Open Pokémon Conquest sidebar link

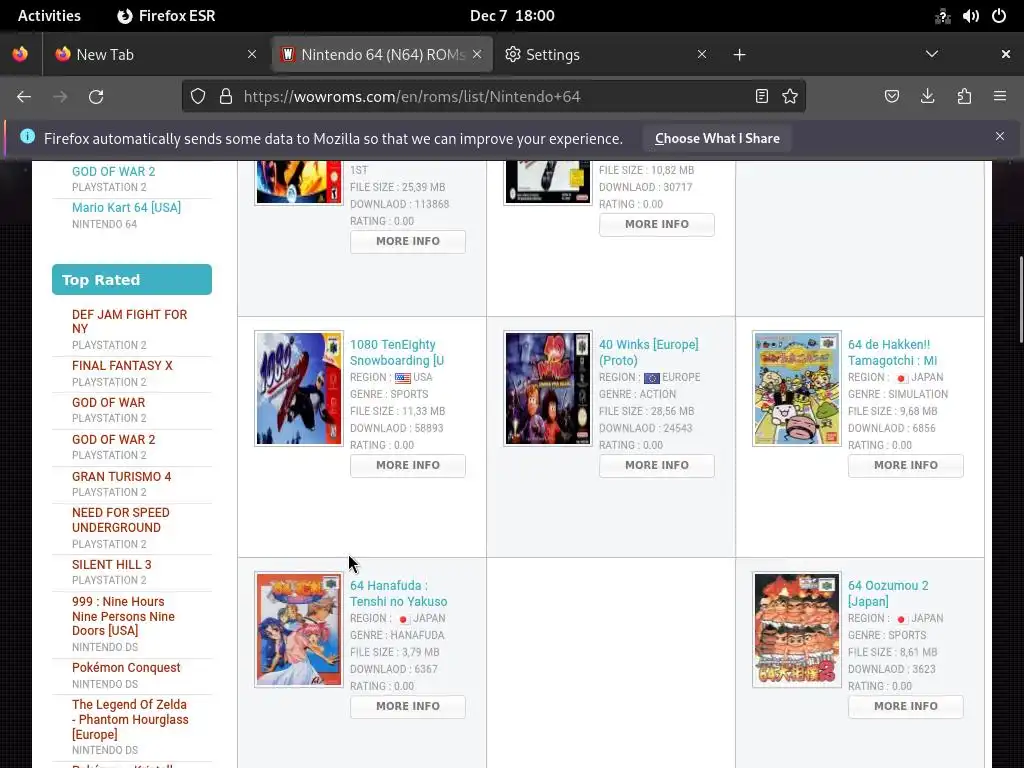point(126,668)
